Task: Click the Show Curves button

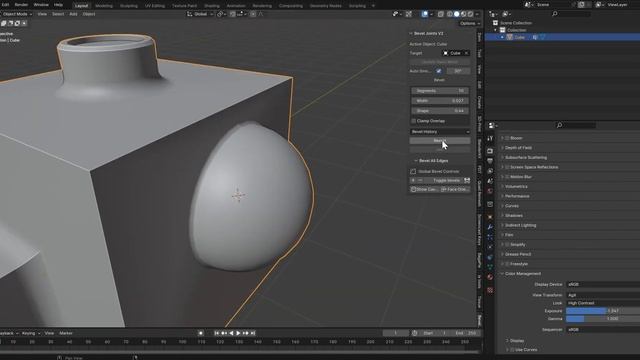Action: tap(424, 189)
